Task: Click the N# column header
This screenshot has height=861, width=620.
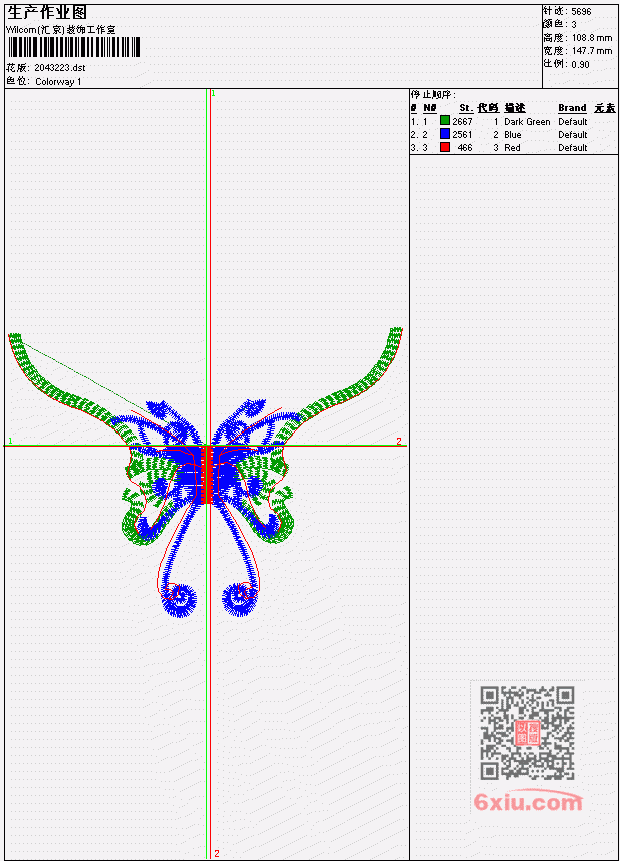Action: (429, 108)
